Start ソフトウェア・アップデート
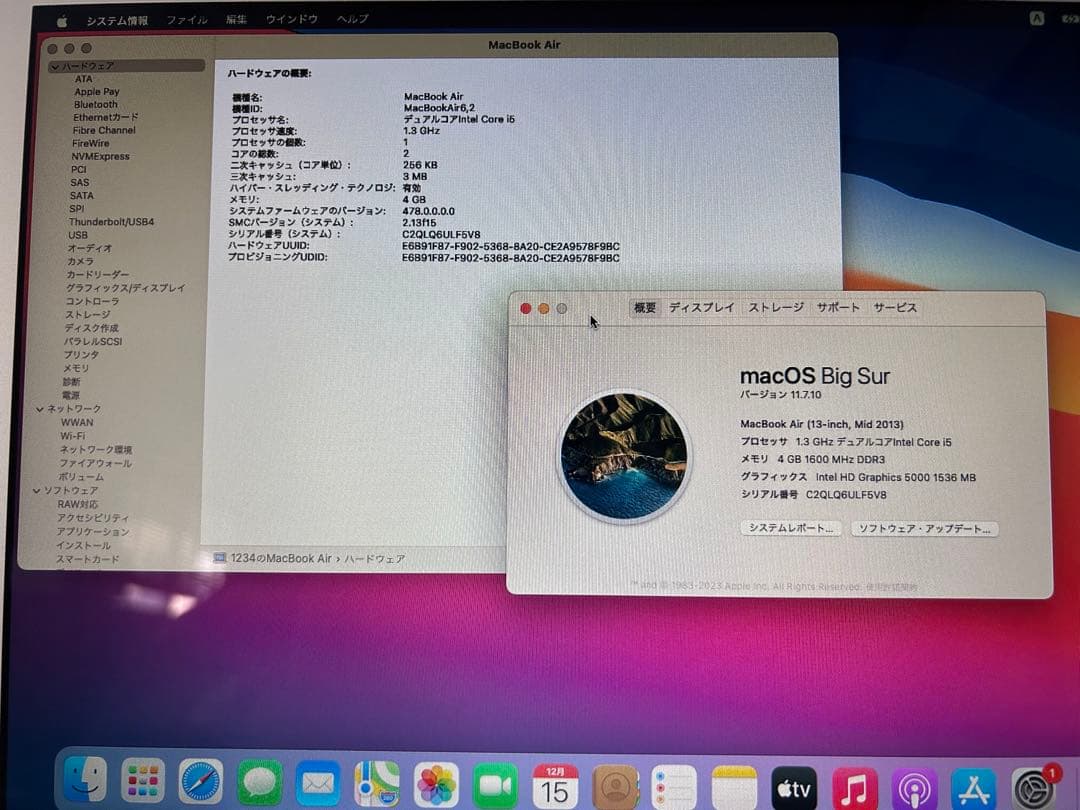The image size is (1080, 810). click(x=924, y=527)
